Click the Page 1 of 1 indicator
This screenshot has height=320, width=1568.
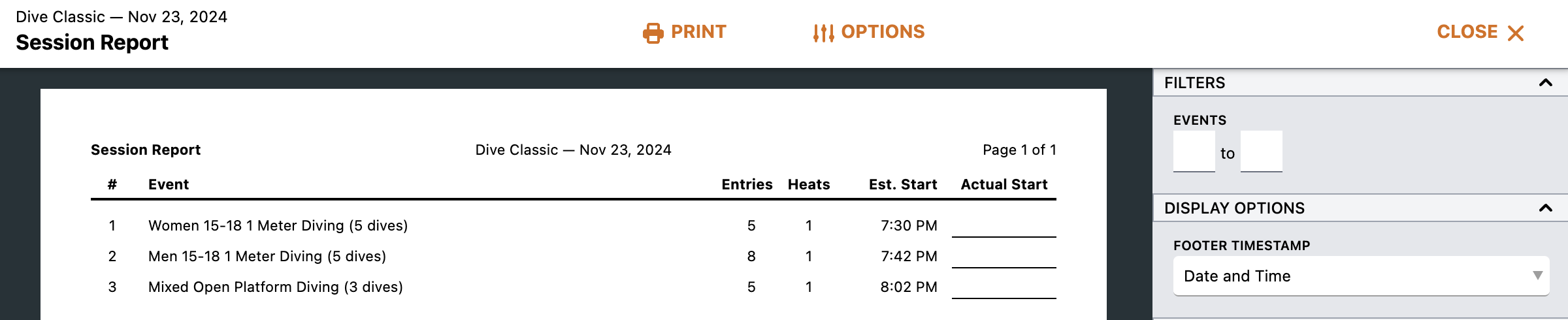coord(1019,150)
